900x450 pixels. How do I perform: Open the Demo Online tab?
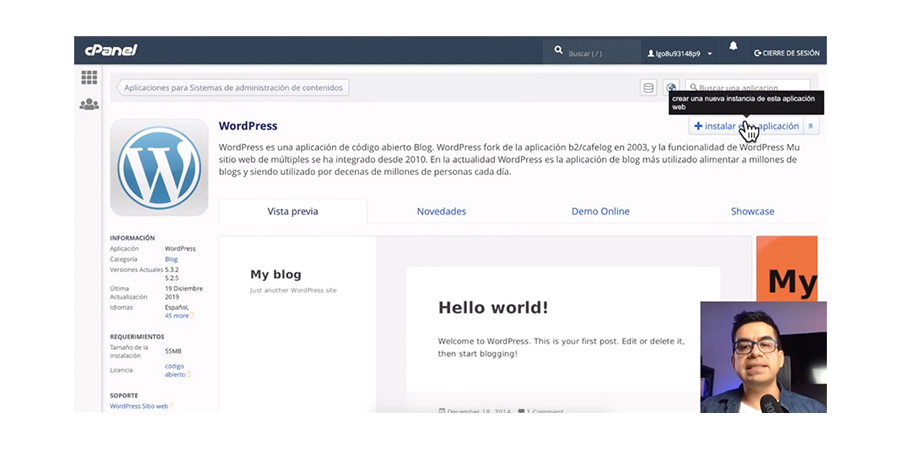(600, 211)
